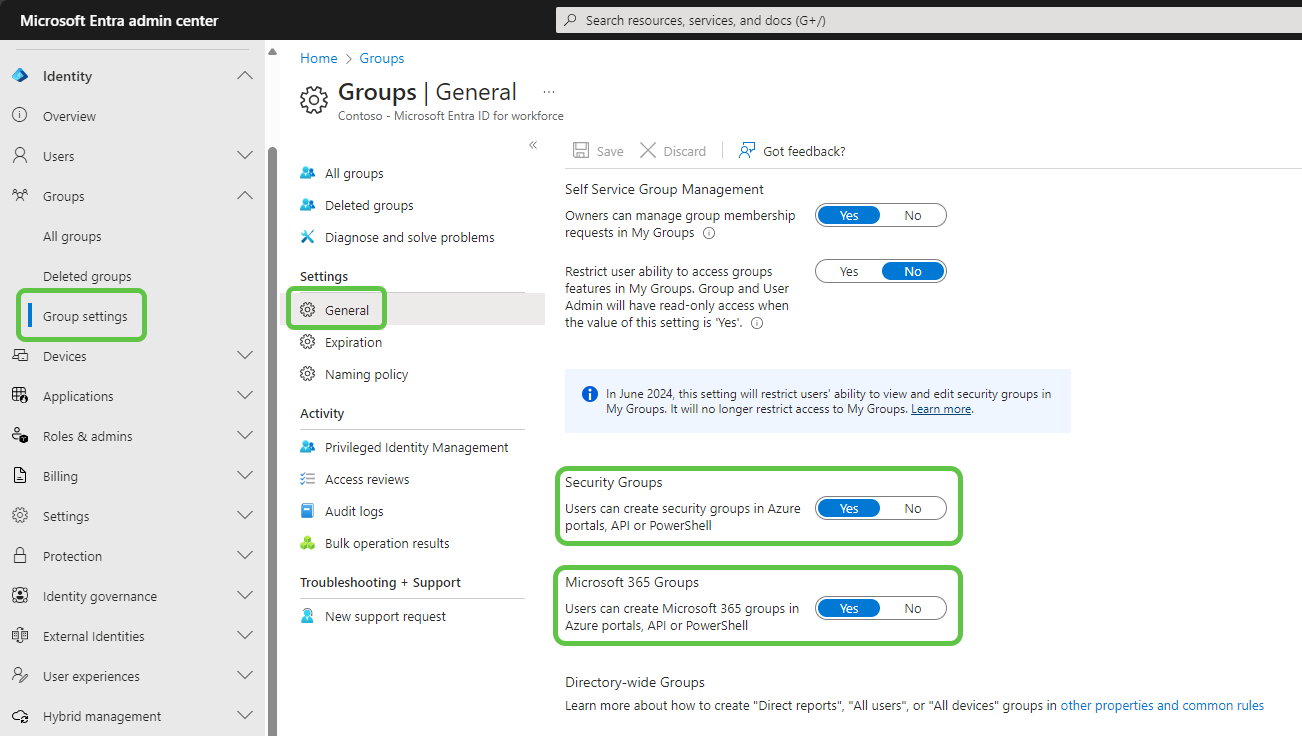Click the Got feedback icon
The image size is (1302, 736).
(747, 151)
